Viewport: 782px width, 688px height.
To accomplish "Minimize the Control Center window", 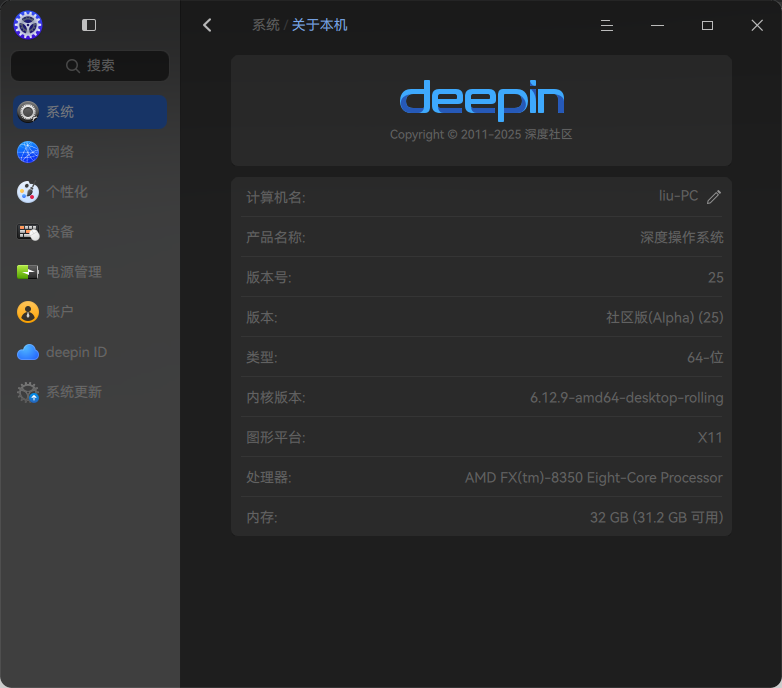I will 657,25.
